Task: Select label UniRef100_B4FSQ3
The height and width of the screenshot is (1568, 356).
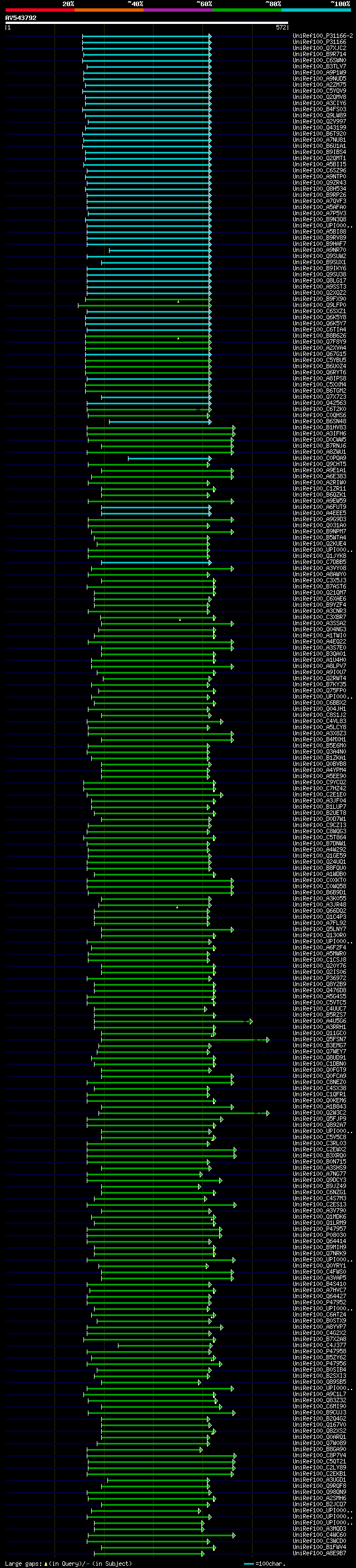Action: point(319,110)
